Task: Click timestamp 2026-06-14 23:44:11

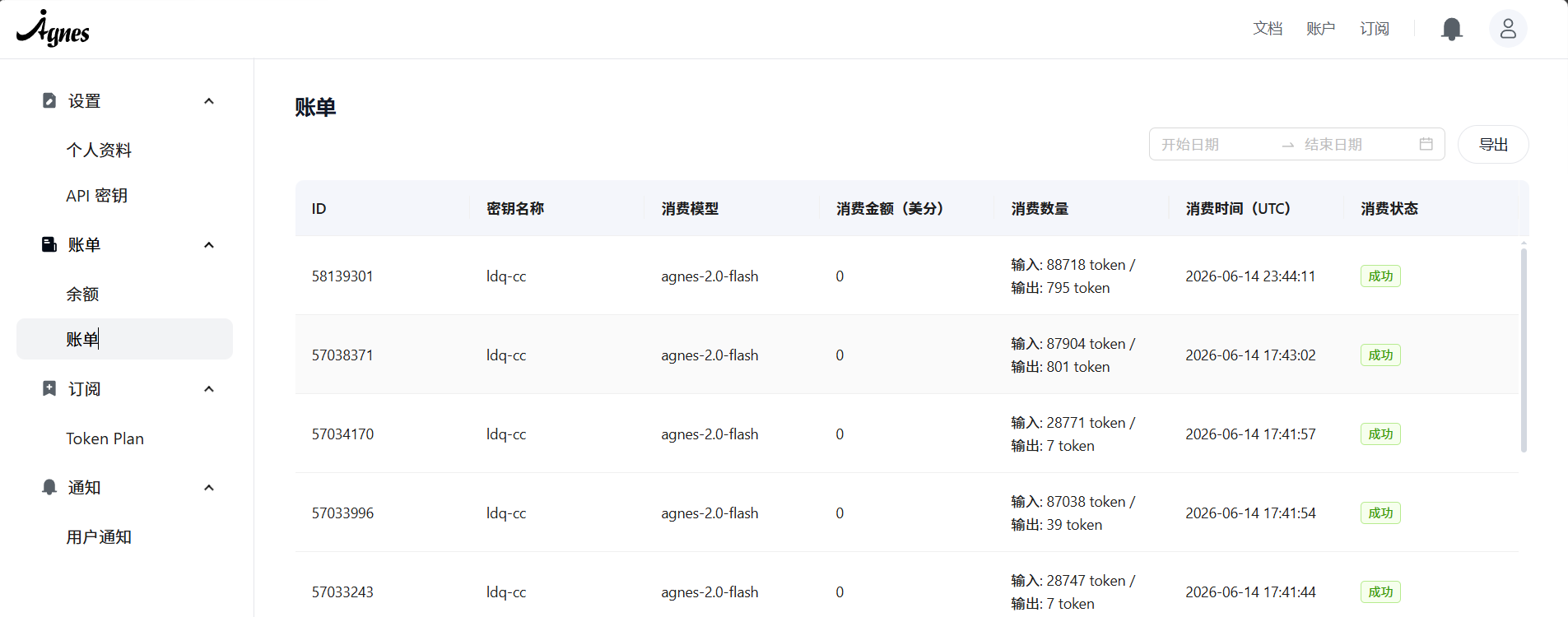Action: (x=1250, y=276)
